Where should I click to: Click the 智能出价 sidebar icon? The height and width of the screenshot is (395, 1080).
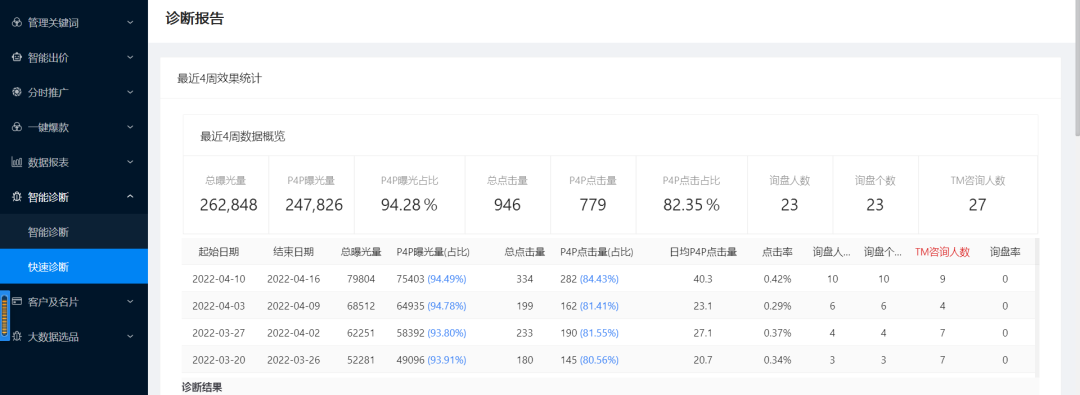(x=17, y=58)
